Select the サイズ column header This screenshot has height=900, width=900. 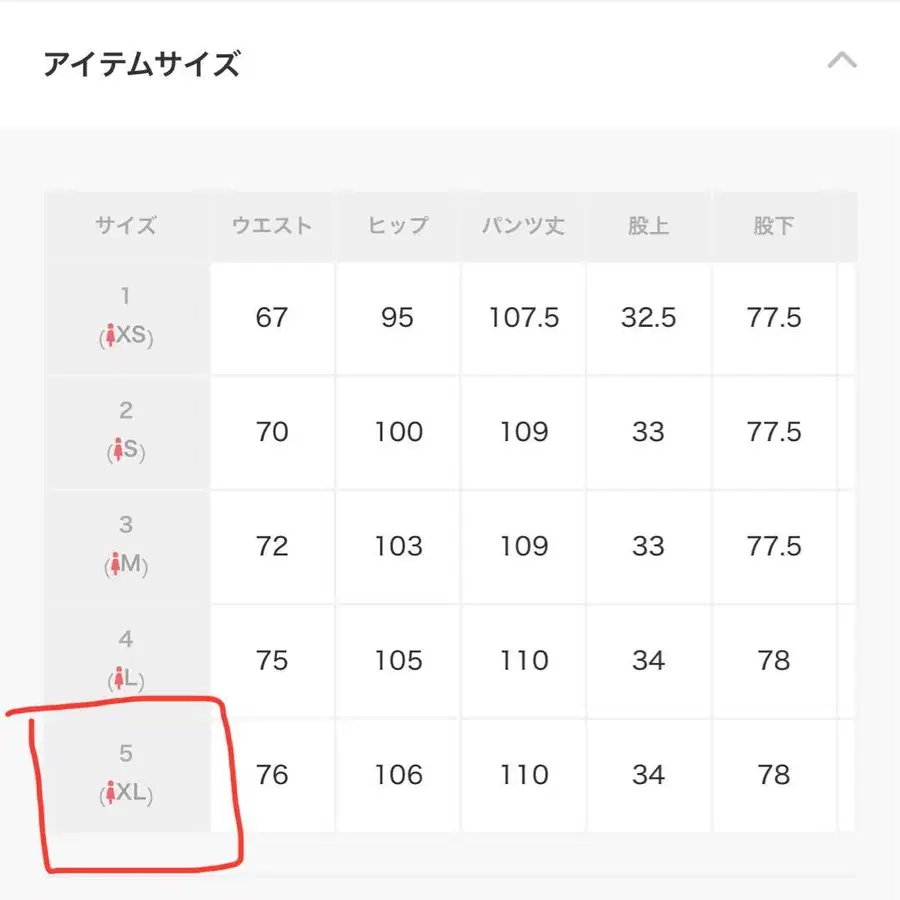[125, 226]
